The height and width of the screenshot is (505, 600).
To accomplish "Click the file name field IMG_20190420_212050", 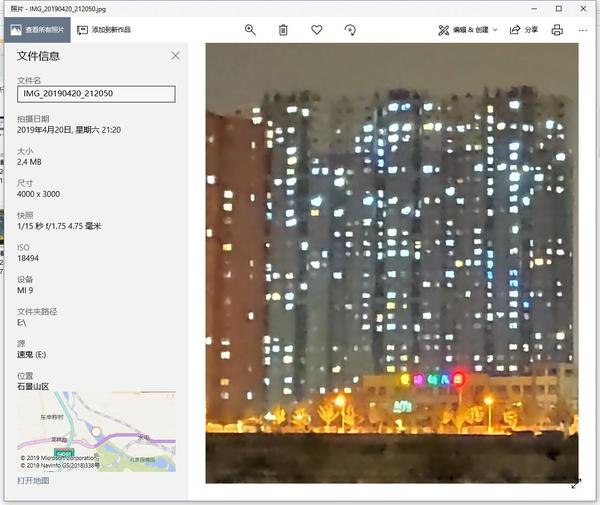I will point(96,94).
